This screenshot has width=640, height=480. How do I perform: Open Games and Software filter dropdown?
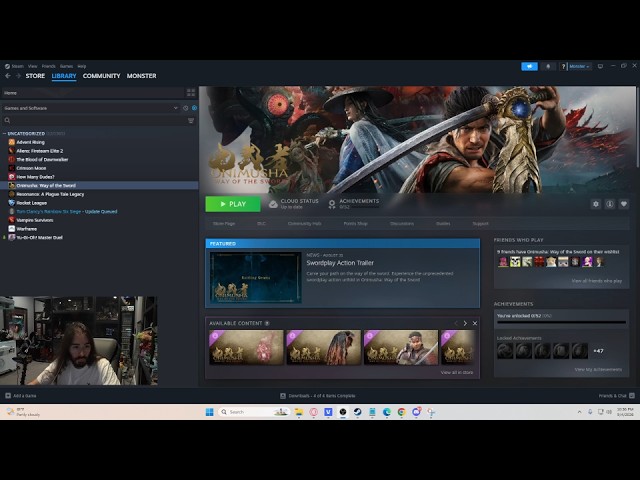click(x=91, y=108)
